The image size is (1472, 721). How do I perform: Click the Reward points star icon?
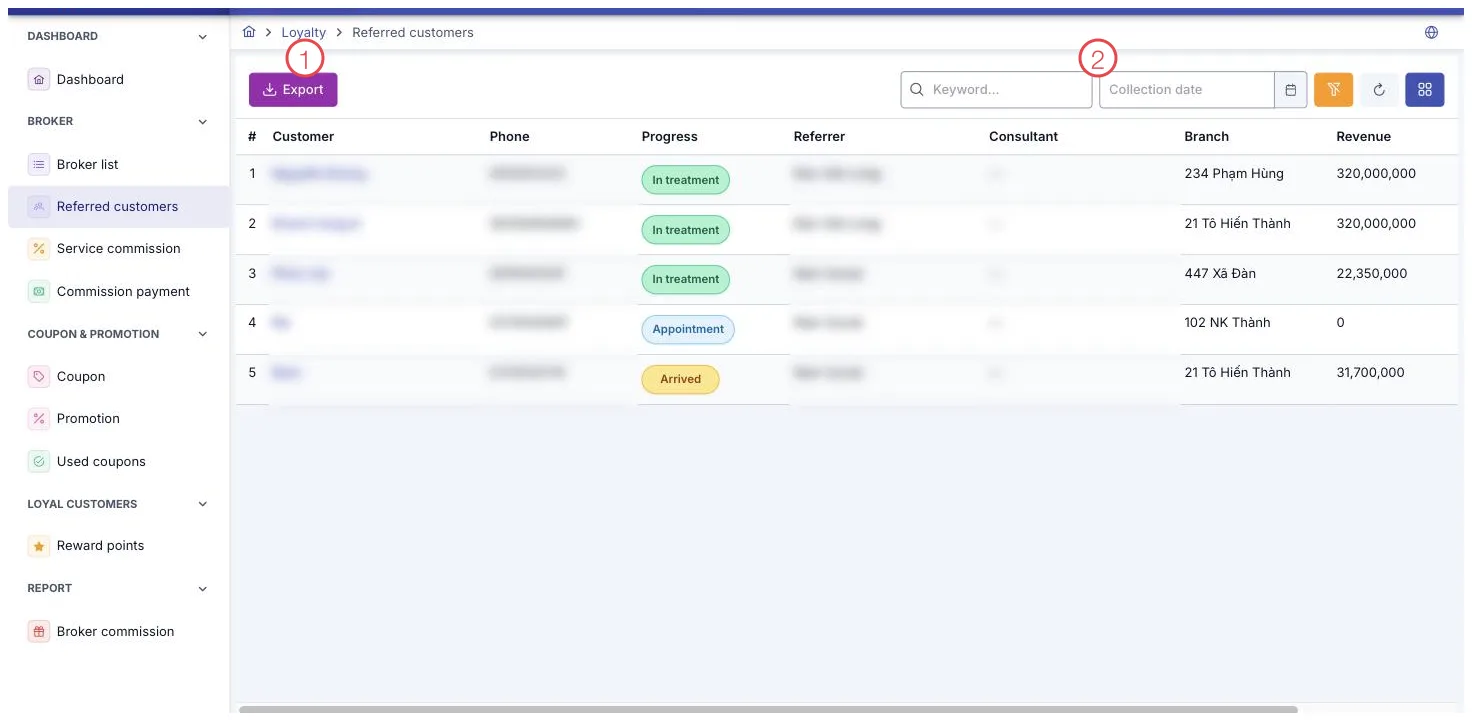38,546
